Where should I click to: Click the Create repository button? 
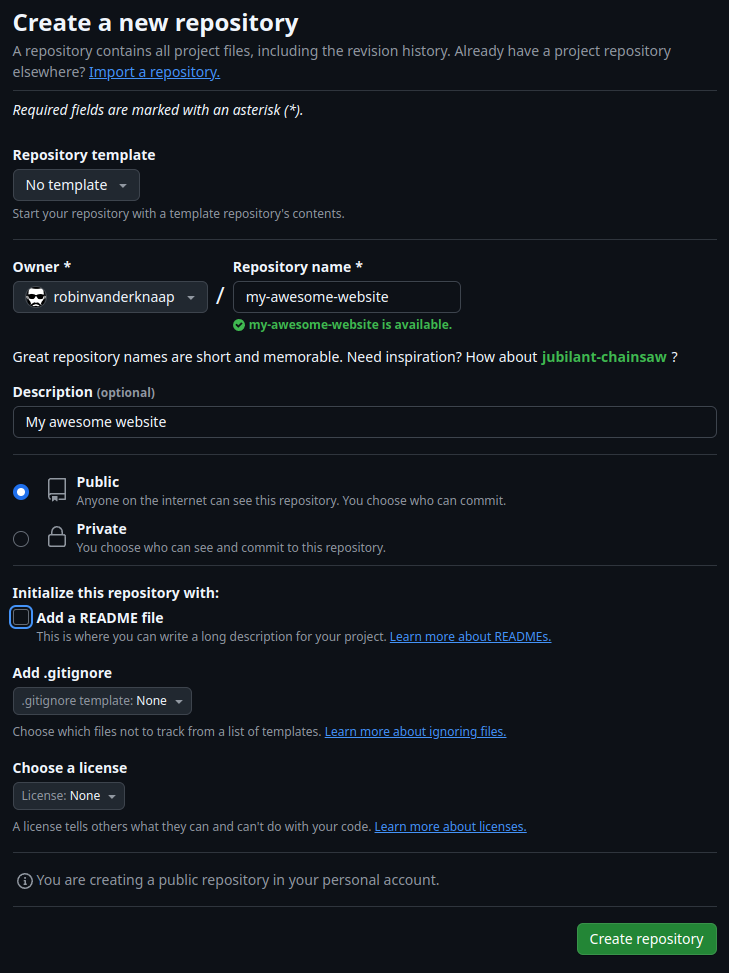[x=646, y=939]
